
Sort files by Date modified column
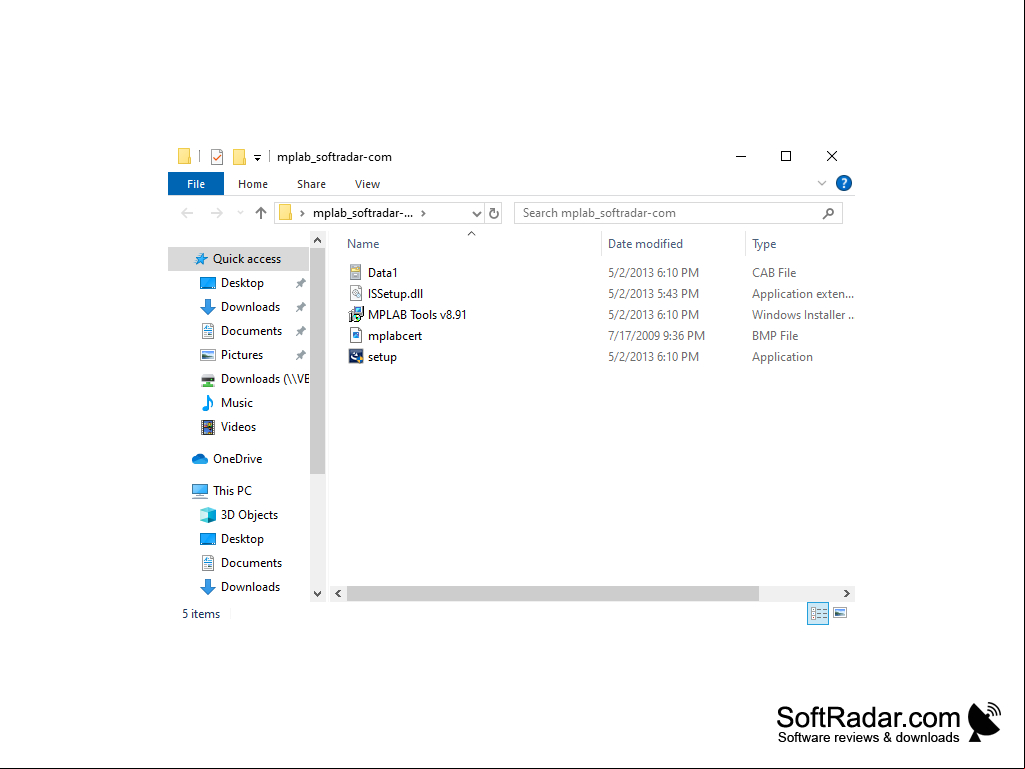tap(645, 244)
